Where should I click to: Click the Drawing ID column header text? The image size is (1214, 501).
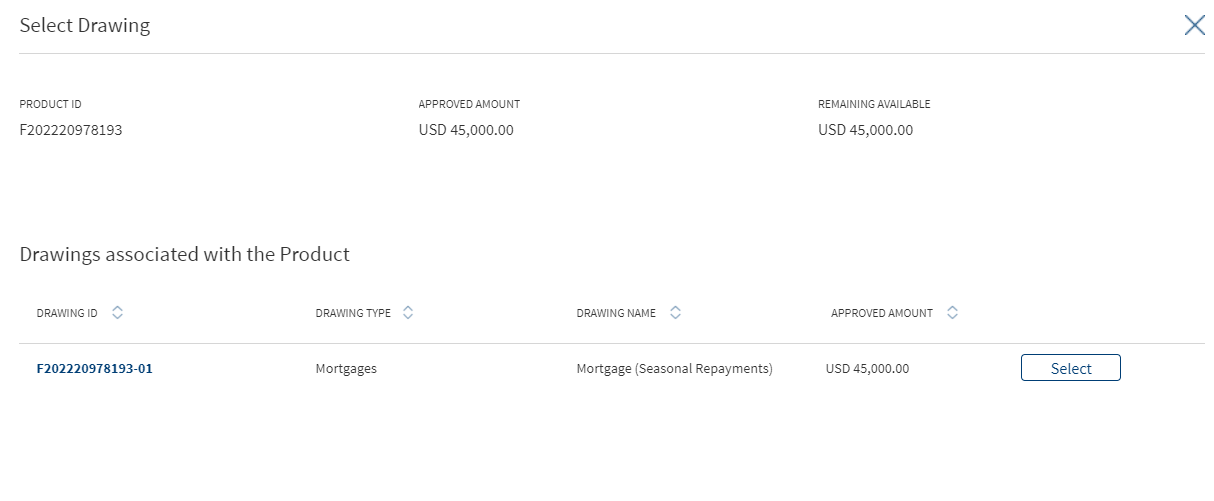[x=67, y=313]
